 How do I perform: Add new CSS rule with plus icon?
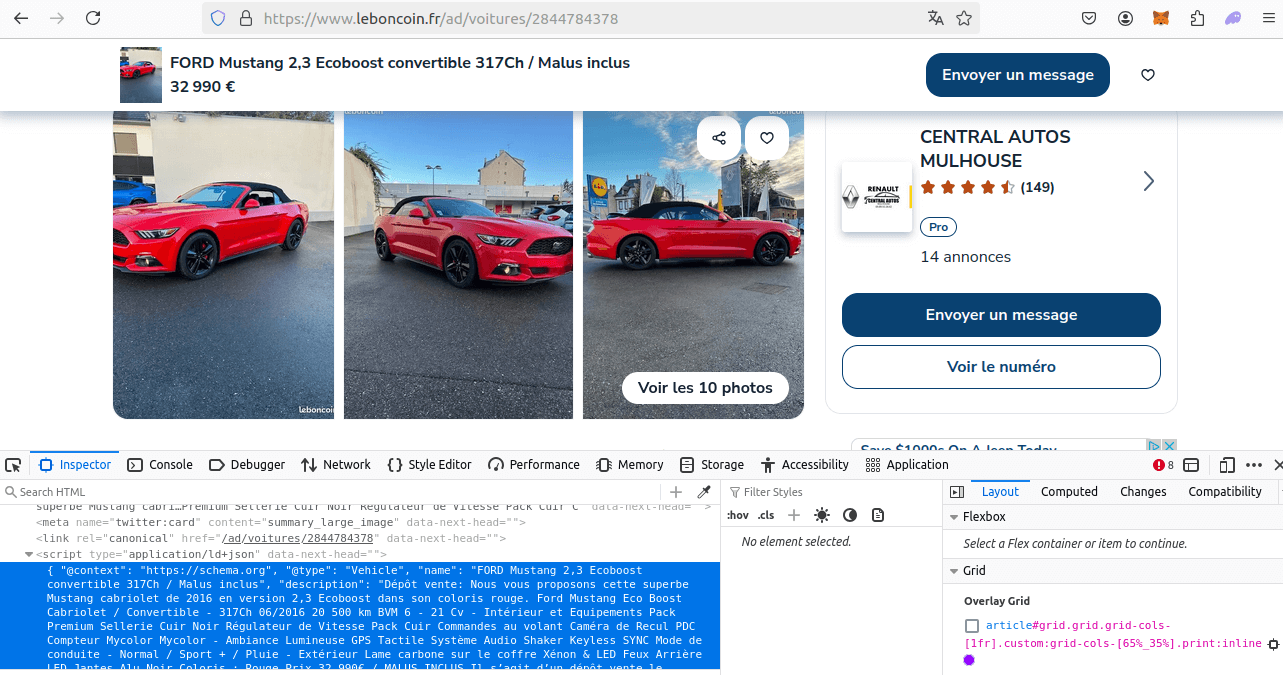(x=794, y=515)
